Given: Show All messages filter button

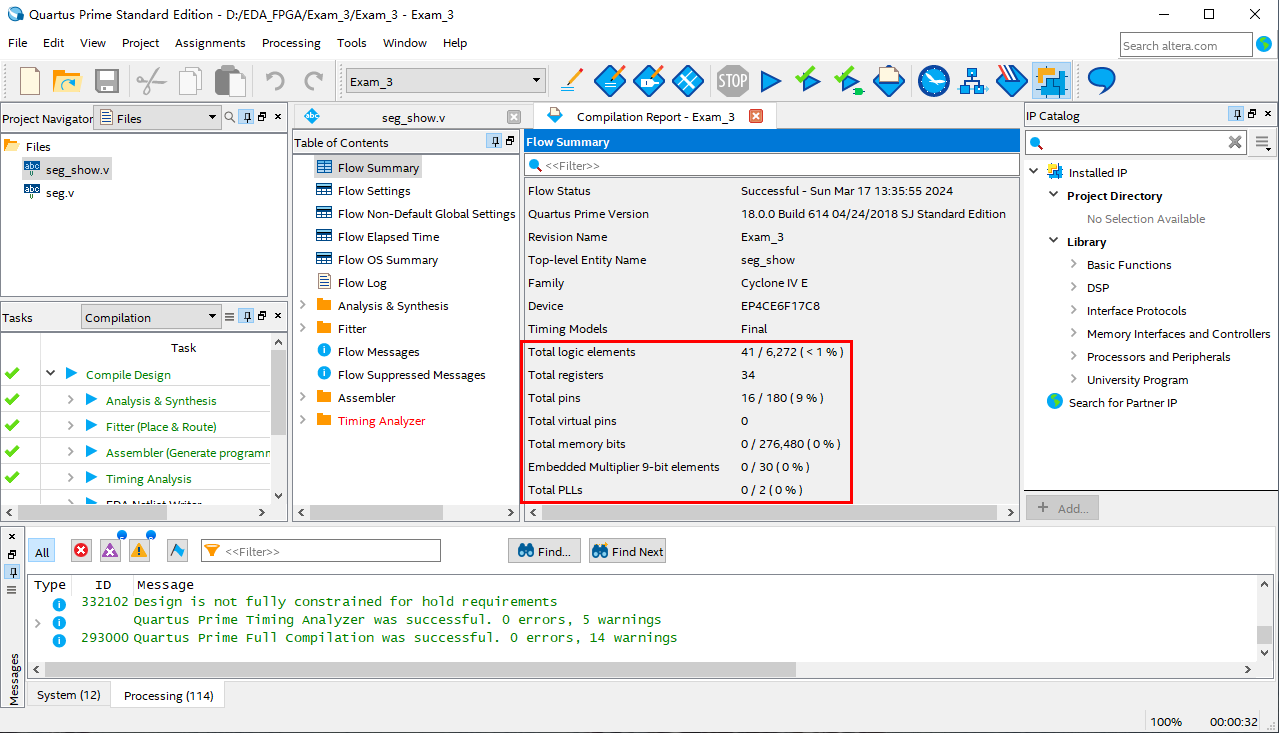Looking at the screenshot, I should pyautogui.click(x=42, y=552).
